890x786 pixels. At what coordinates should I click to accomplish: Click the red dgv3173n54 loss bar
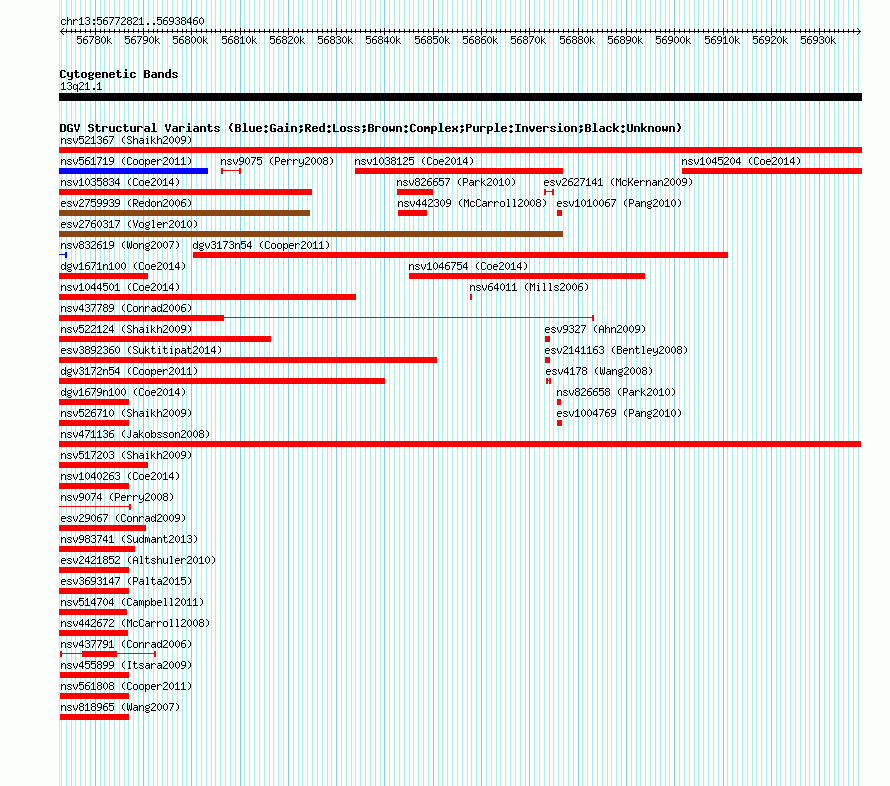pos(460,255)
